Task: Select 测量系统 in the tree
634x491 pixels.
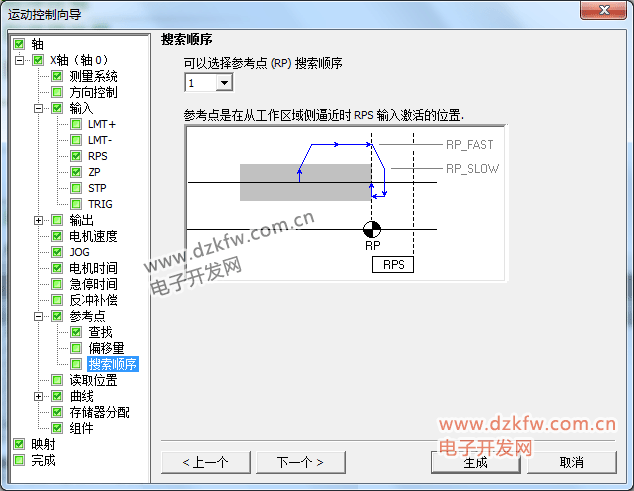Action: 93,76
